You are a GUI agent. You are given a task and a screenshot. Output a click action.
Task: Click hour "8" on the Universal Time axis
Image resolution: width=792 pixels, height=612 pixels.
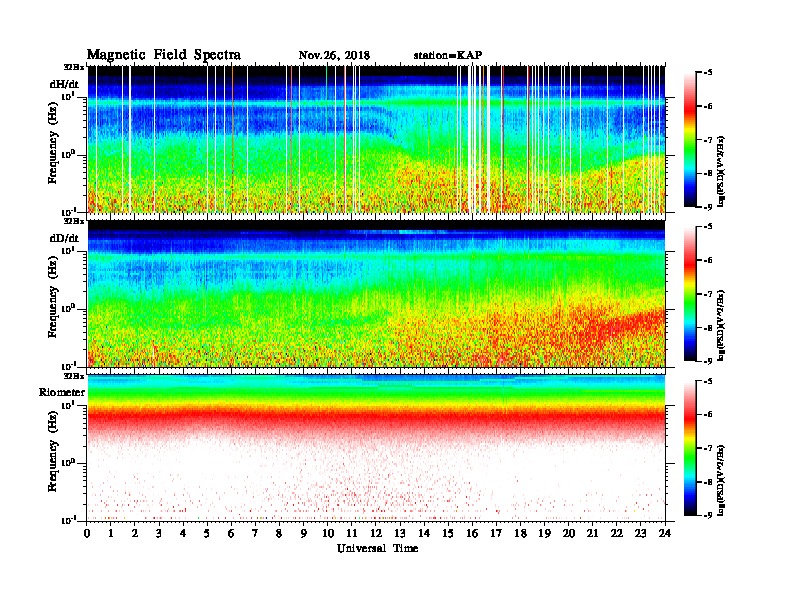(x=279, y=534)
